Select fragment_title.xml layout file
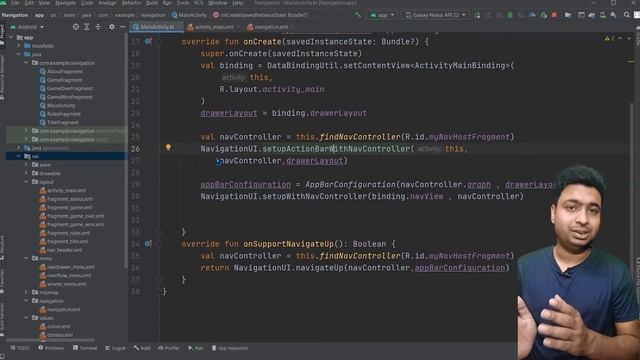Viewport: 640px width, 360px height. pos(64,241)
